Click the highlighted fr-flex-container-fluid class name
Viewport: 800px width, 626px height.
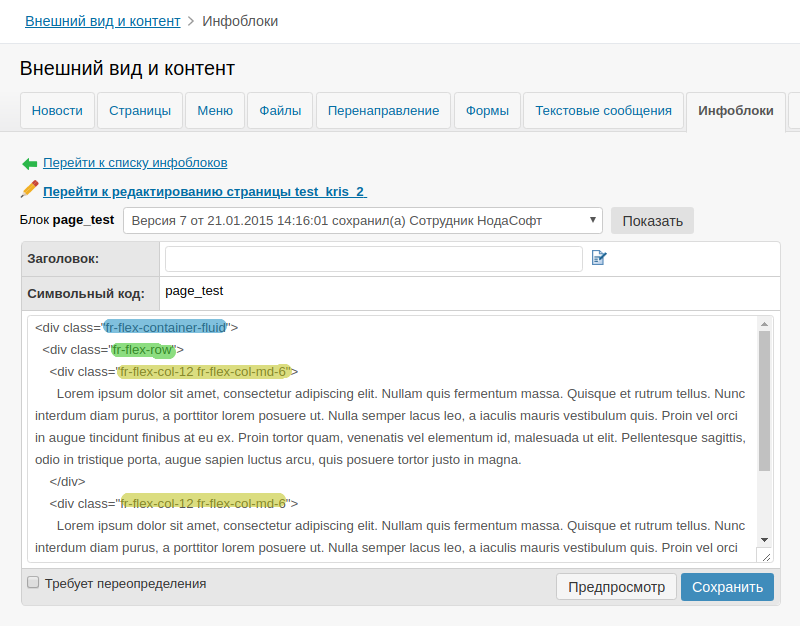pos(165,327)
